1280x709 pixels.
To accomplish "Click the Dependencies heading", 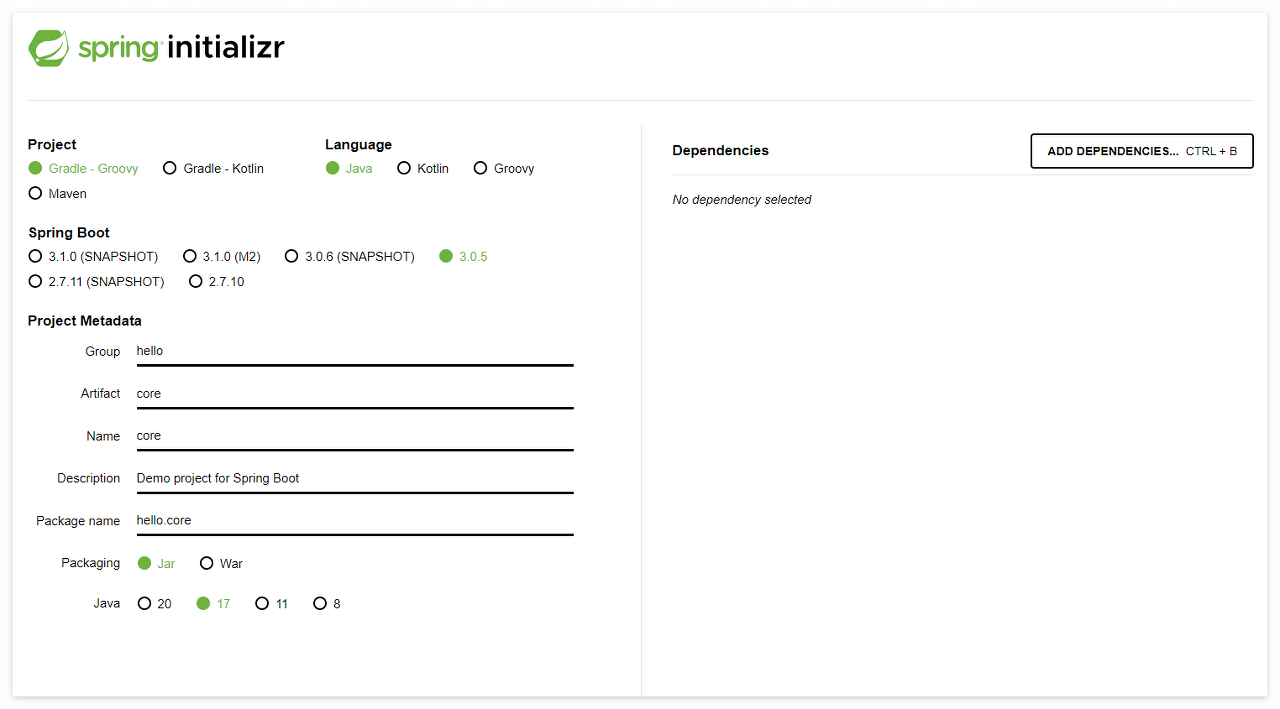I will coord(720,150).
